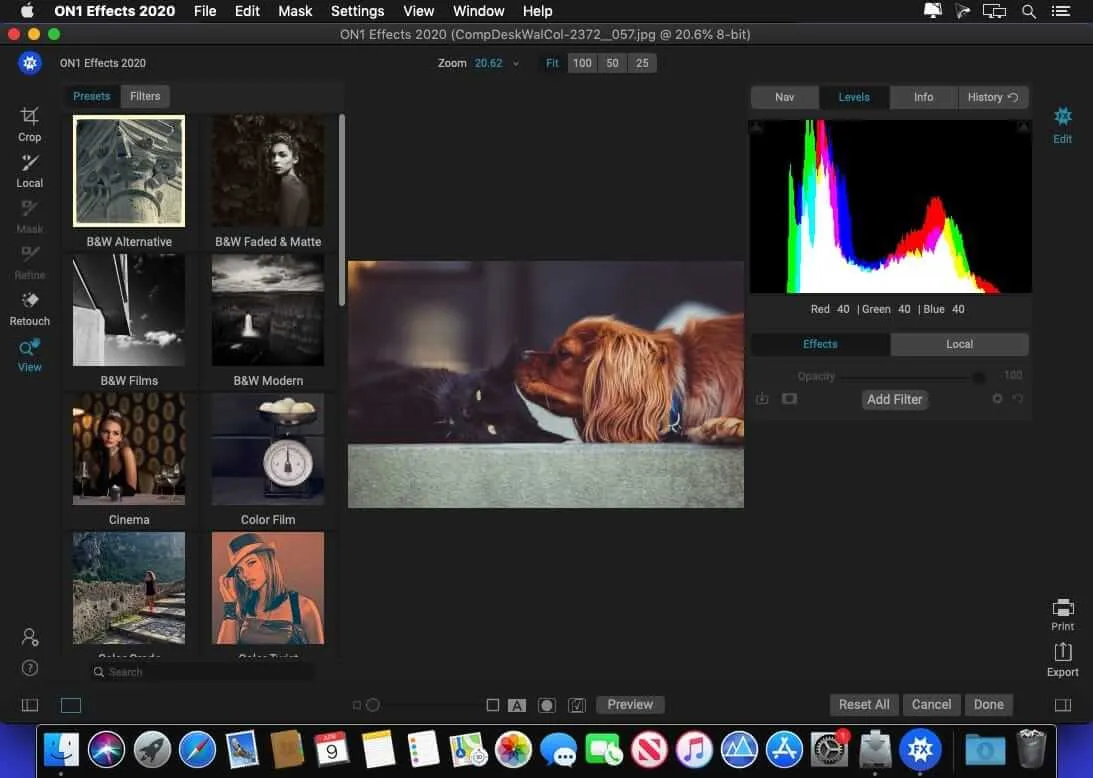Open the help question mark icon
The width and height of the screenshot is (1093, 778).
[30, 668]
